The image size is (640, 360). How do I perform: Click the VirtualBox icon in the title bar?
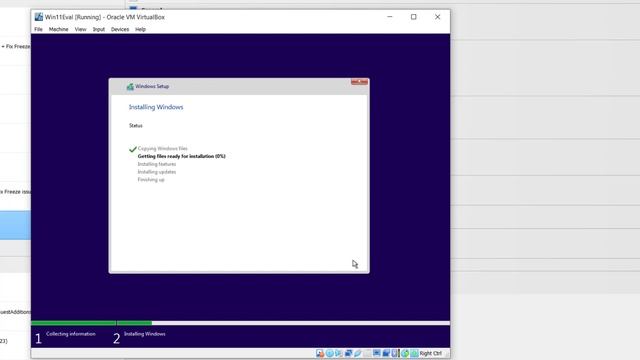pyautogui.click(x=39, y=17)
